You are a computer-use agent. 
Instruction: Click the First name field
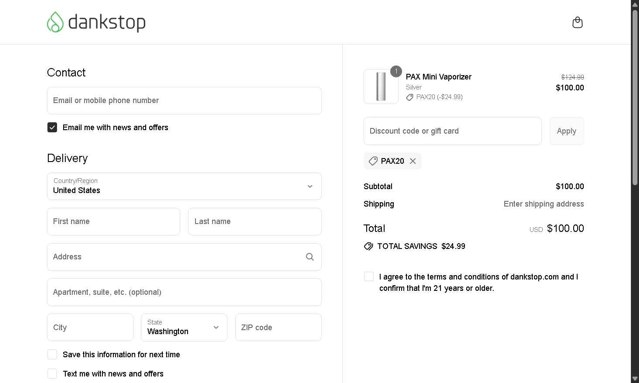(113, 221)
